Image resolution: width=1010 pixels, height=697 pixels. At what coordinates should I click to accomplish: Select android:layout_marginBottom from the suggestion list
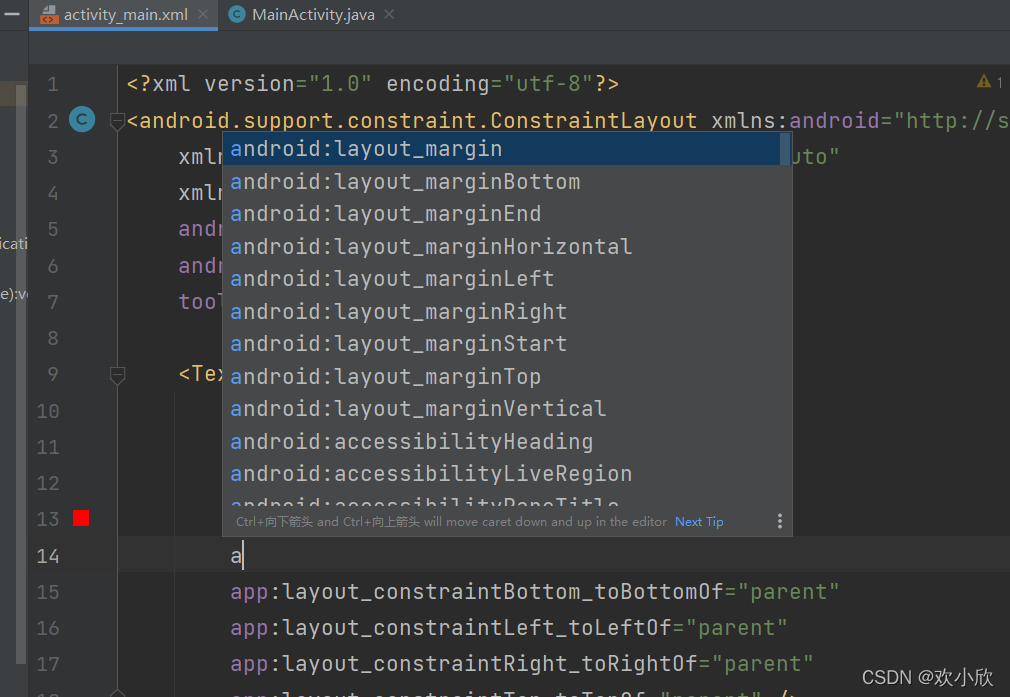pos(406,181)
